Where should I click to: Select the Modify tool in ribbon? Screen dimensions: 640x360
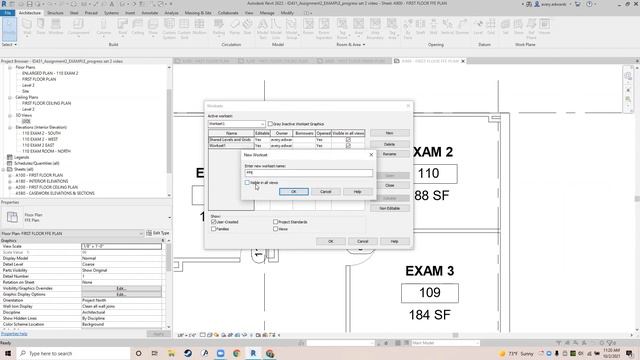[9, 28]
